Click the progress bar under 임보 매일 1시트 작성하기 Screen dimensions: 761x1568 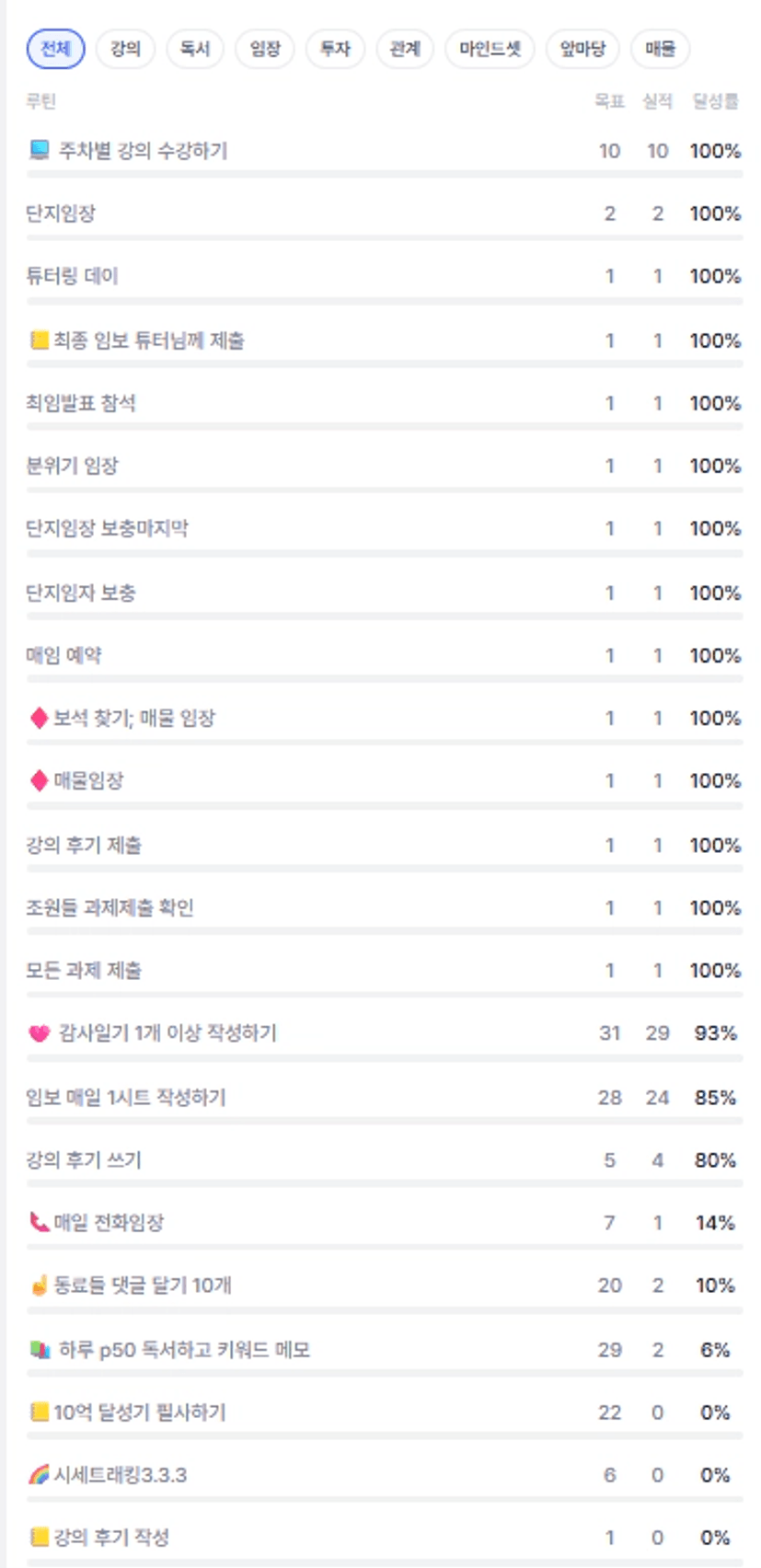tap(385, 1123)
